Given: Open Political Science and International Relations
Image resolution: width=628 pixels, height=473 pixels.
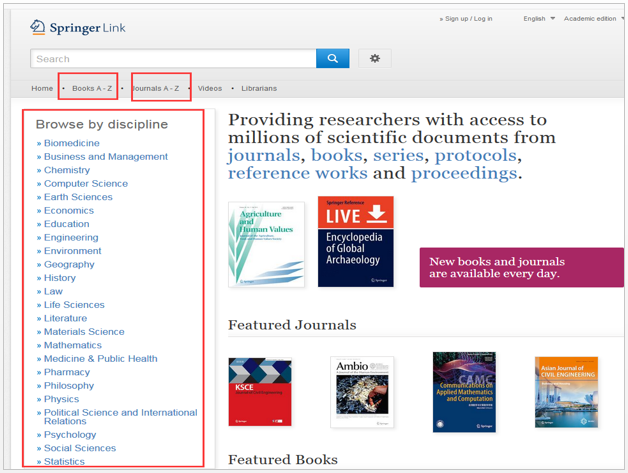Looking at the screenshot, I should pos(121,417).
